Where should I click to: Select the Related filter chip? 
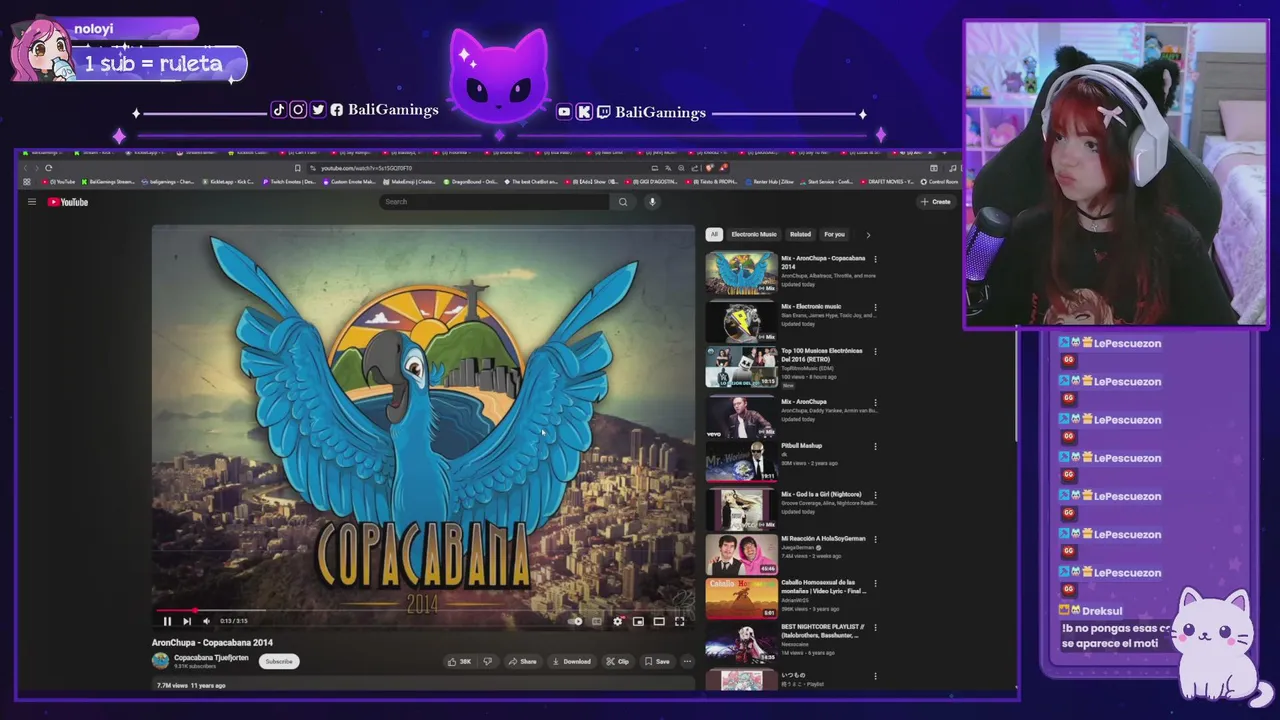click(800, 234)
